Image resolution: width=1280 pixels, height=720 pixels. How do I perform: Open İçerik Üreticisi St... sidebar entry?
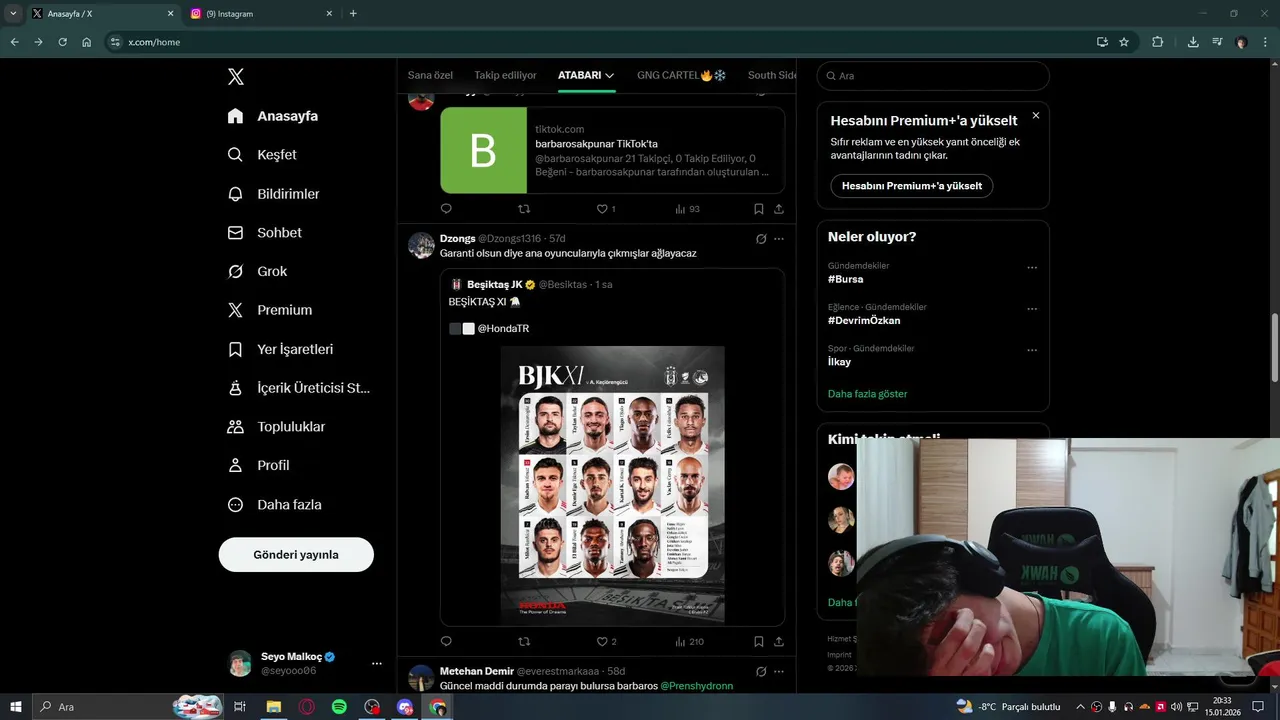point(298,388)
